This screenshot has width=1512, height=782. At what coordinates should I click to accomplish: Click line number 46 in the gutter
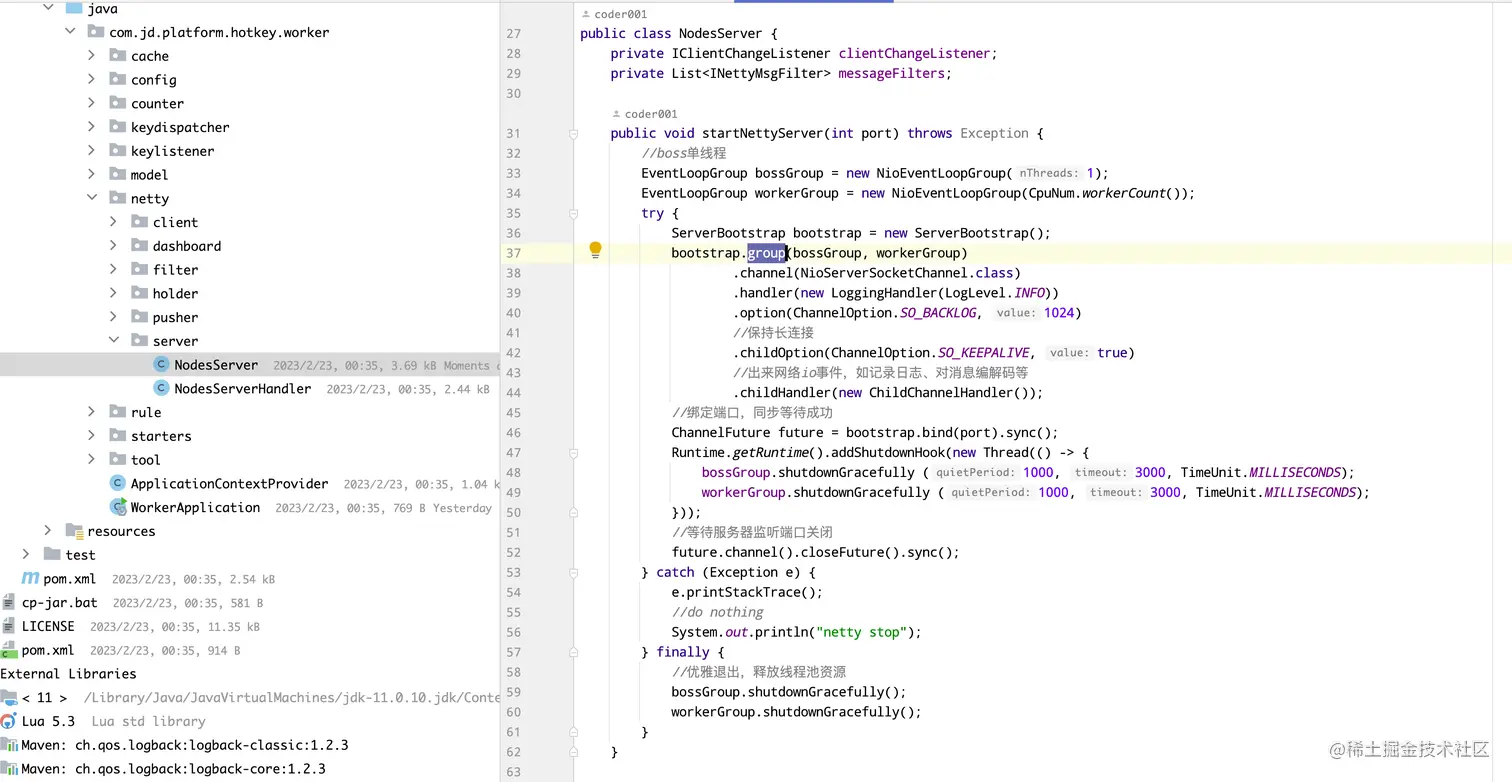point(514,433)
